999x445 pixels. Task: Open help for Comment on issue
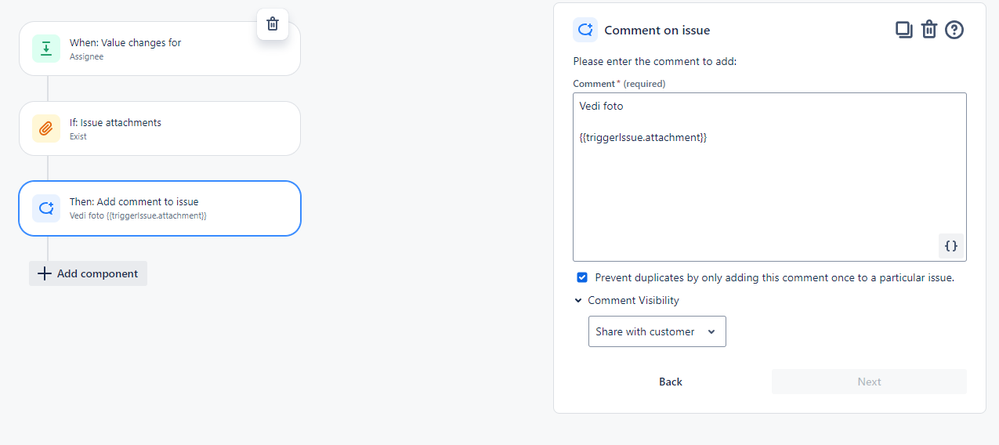(x=954, y=30)
